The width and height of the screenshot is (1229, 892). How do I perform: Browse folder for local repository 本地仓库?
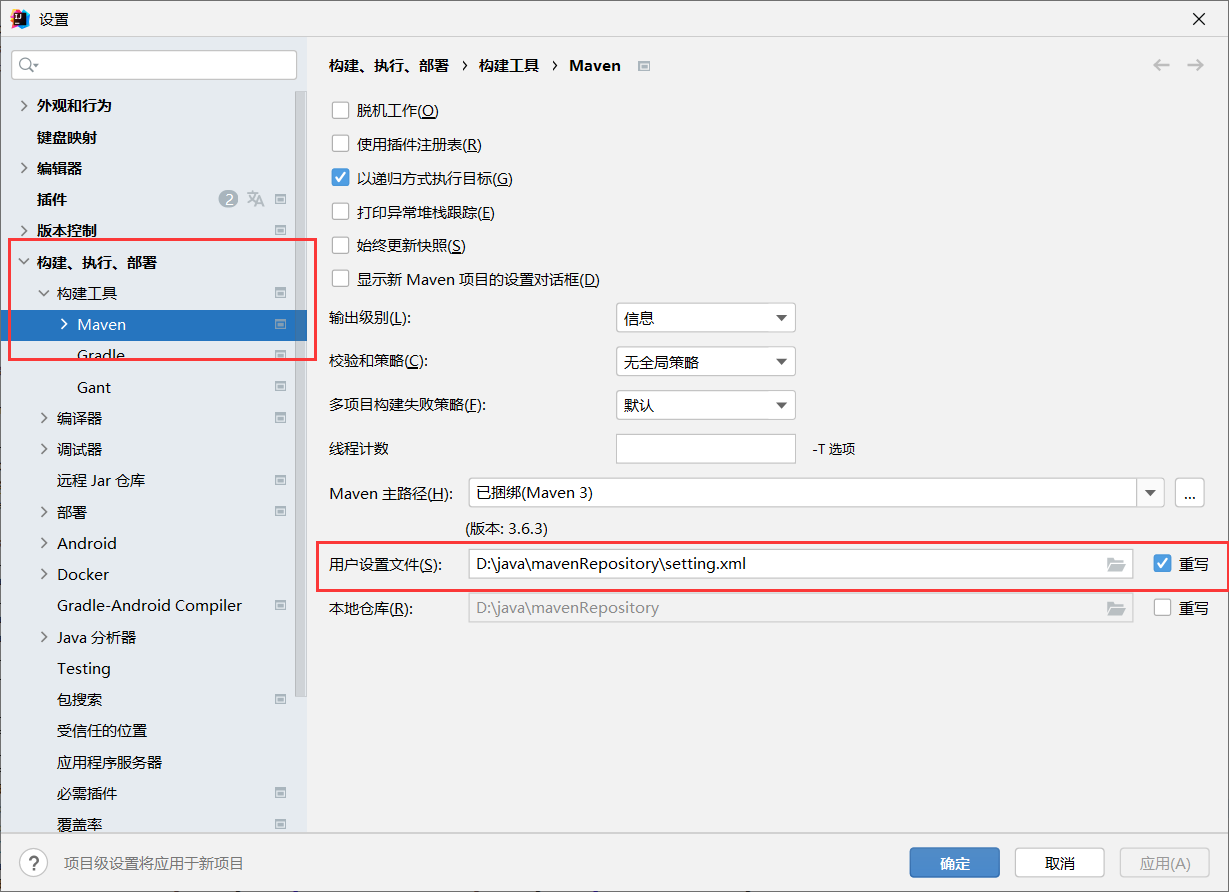(1116, 607)
